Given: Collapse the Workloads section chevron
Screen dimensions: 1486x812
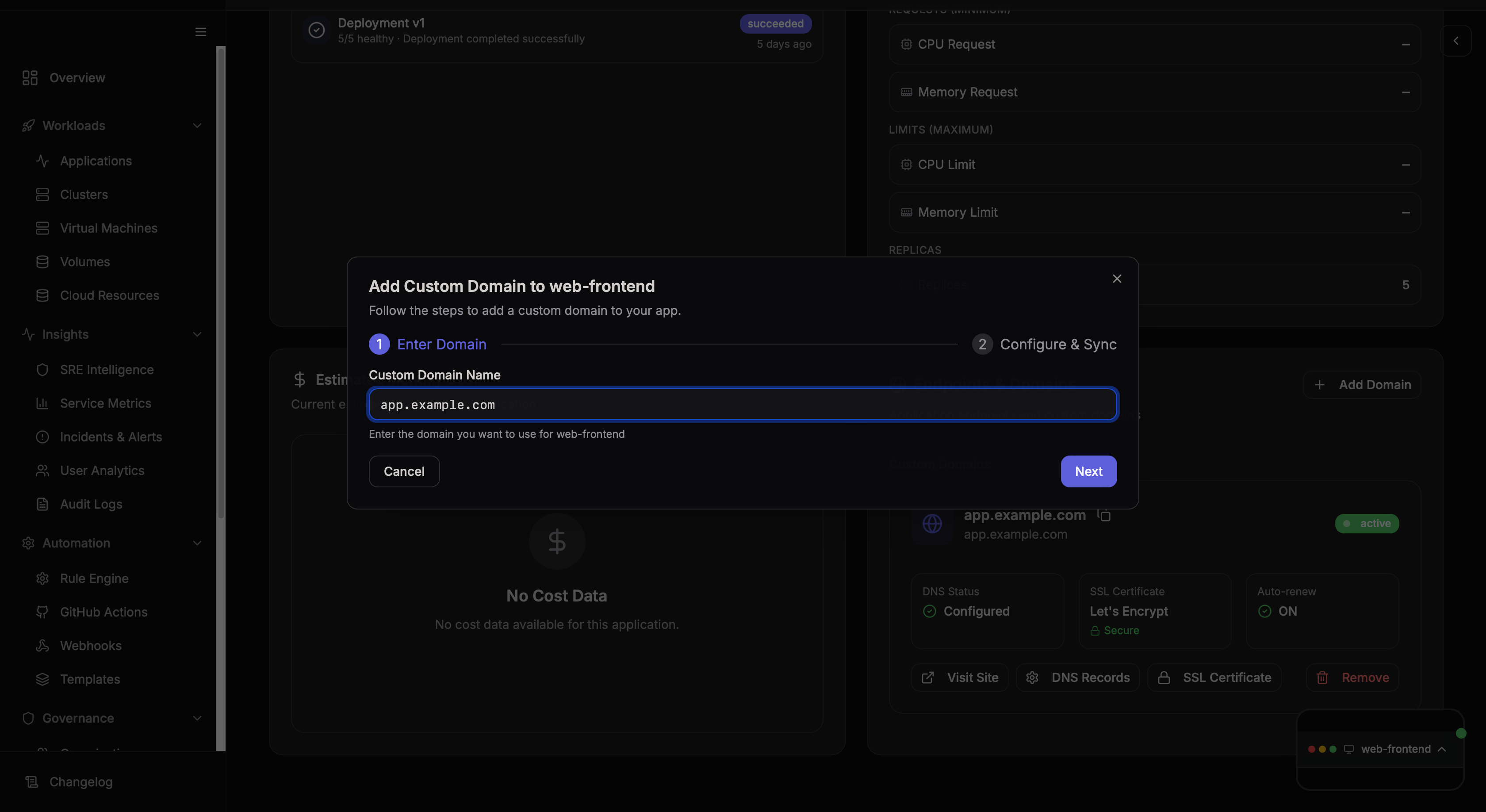Looking at the screenshot, I should coord(197,125).
